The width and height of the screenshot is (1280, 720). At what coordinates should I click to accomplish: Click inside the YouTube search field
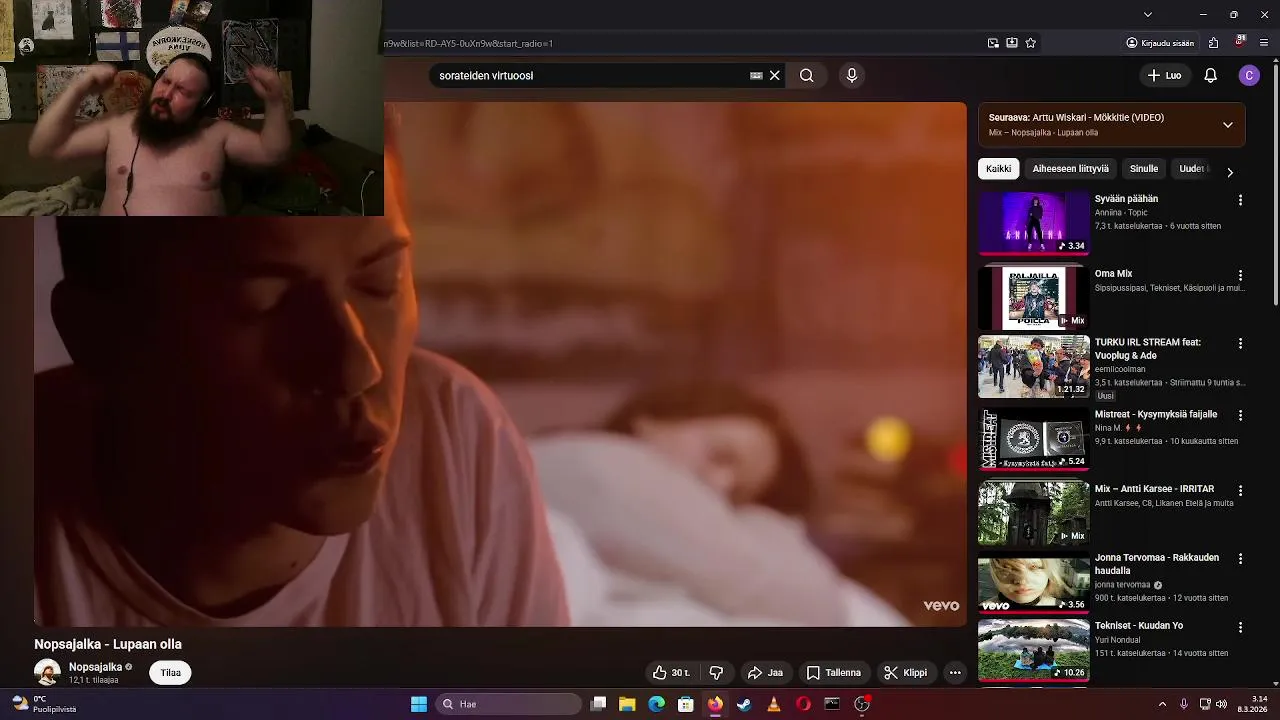(590, 75)
